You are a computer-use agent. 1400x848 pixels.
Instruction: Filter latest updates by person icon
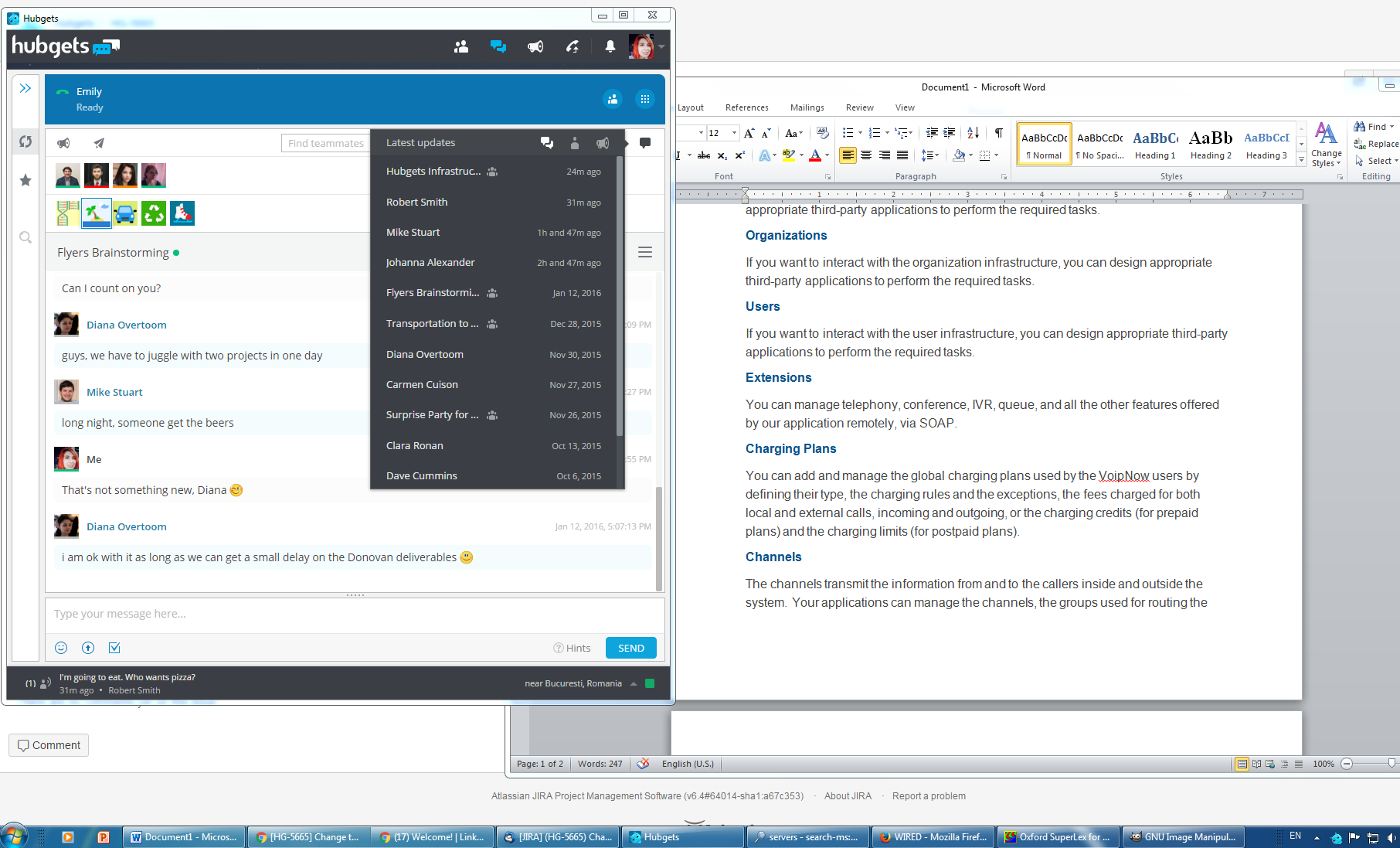575,142
